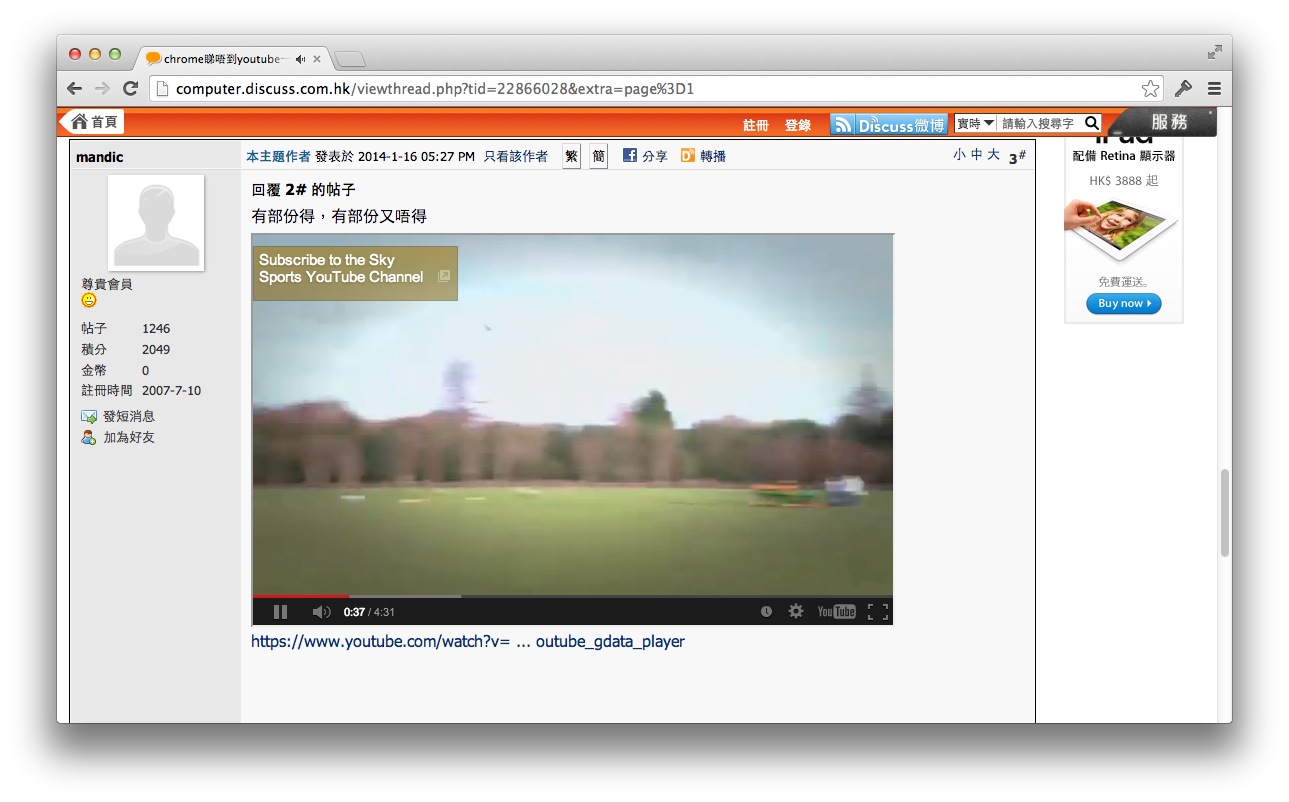Filter posts with 只看該作者
The height and width of the screenshot is (802, 1289).
(x=516, y=156)
